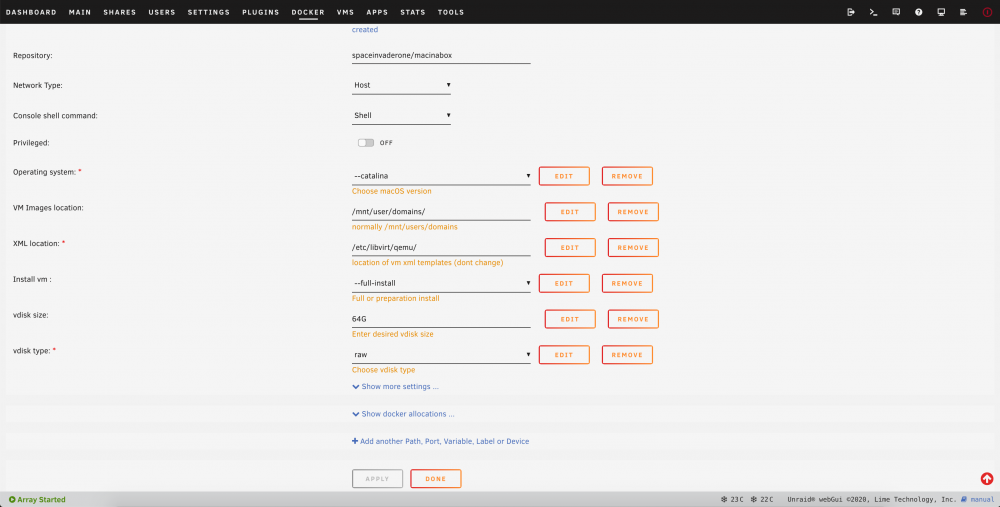Screen dimensions: 1000x507
Task: Click the VM Images location input field
Action: [x=441, y=212]
